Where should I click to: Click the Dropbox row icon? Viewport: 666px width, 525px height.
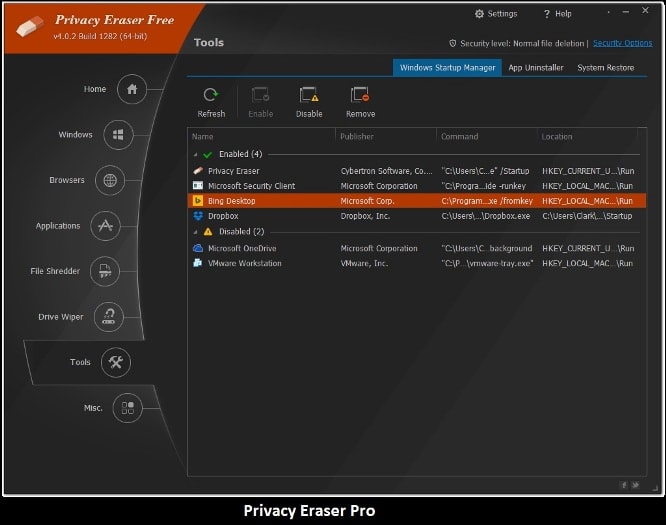(198, 216)
